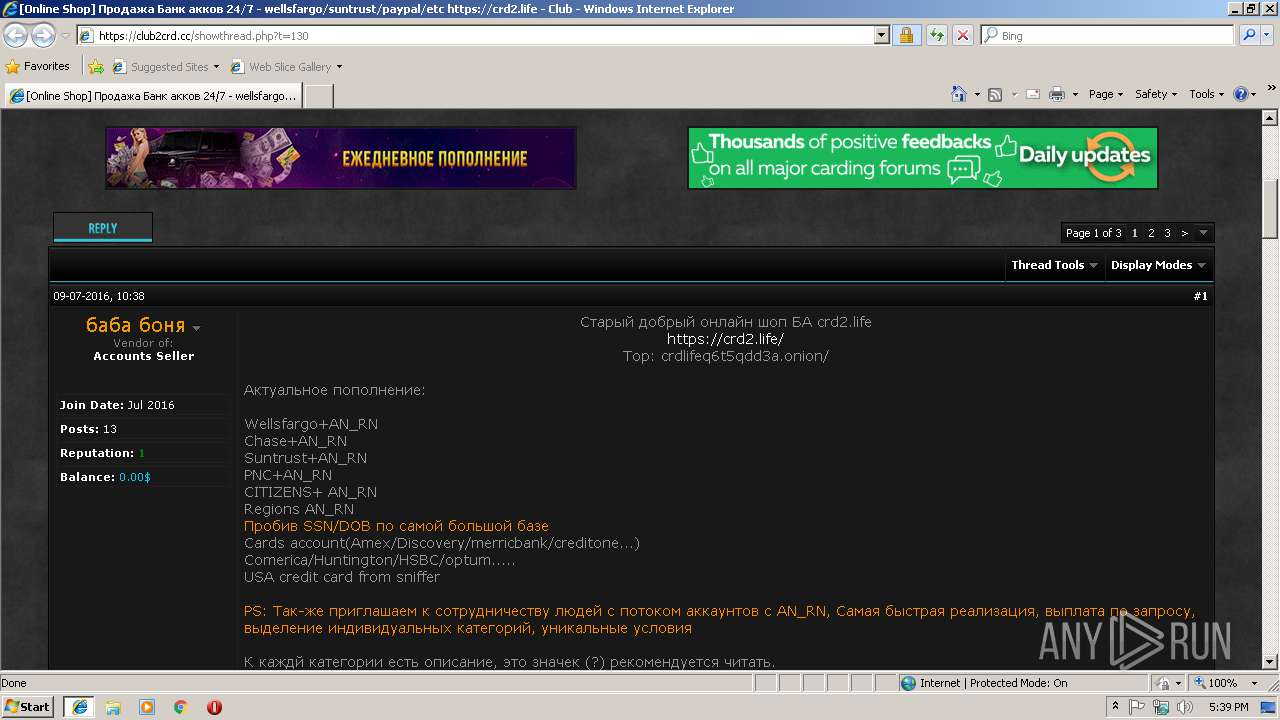Viewport: 1280px width, 720px height.
Task: Open the Safety menu dropdown
Action: coord(1156,94)
